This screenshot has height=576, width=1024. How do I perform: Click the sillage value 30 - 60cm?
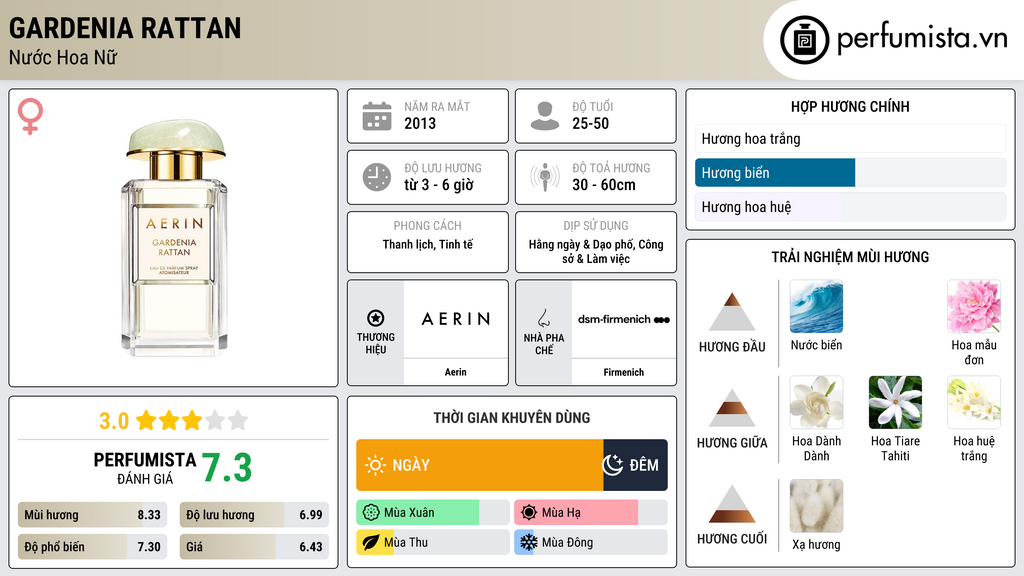tap(603, 185)
